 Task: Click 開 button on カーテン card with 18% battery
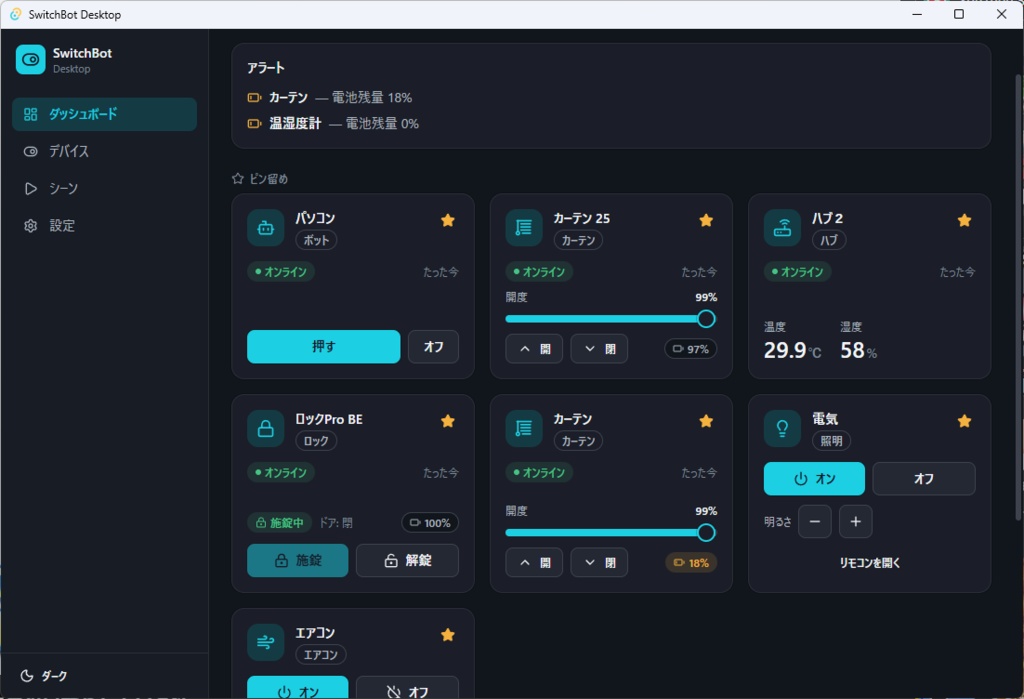point(534,562)
